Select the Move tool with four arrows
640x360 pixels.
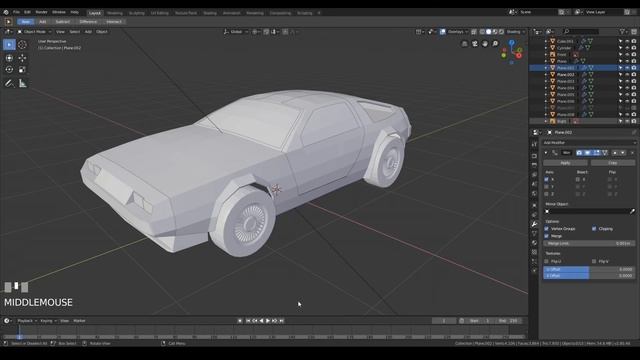(x=22, y=58)
